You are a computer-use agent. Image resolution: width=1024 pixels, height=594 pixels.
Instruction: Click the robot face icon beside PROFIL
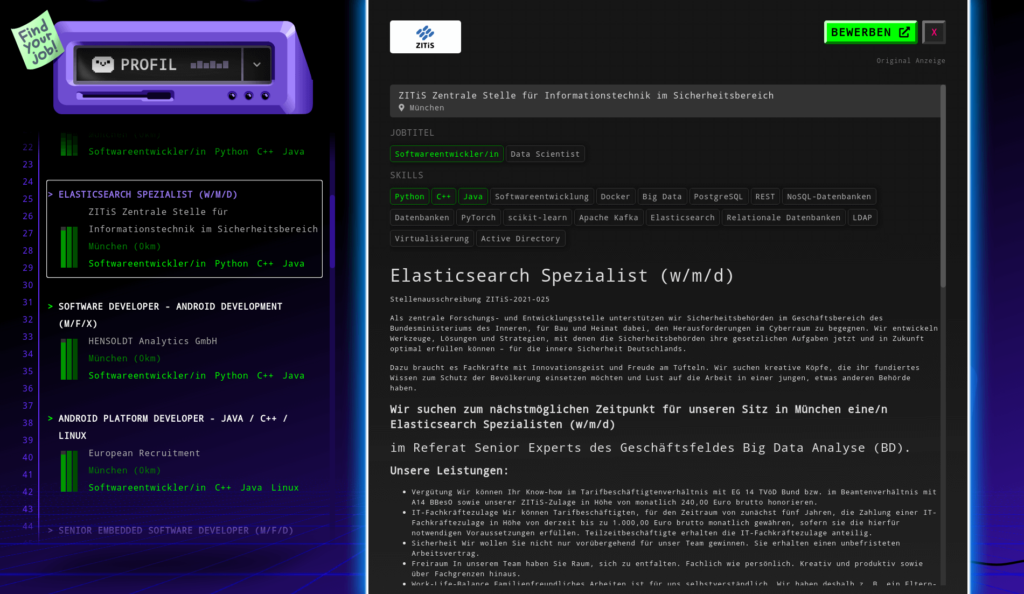[x=103, y=64]
